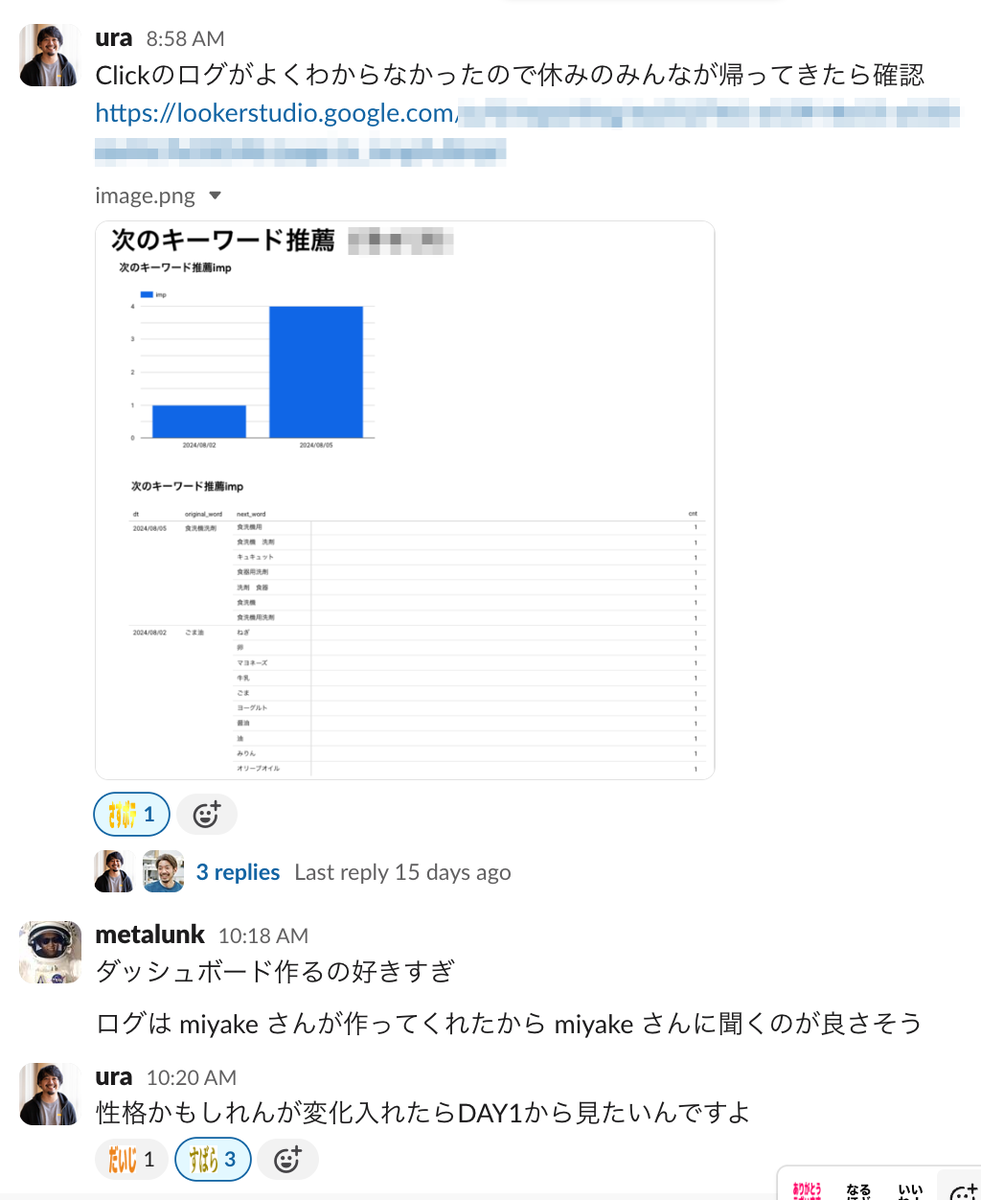Image resolution: width=981 pixels, height=1200 pixels.
Task: Open the emoji picker from the hover toolbar
Action: coord(962,1190)
